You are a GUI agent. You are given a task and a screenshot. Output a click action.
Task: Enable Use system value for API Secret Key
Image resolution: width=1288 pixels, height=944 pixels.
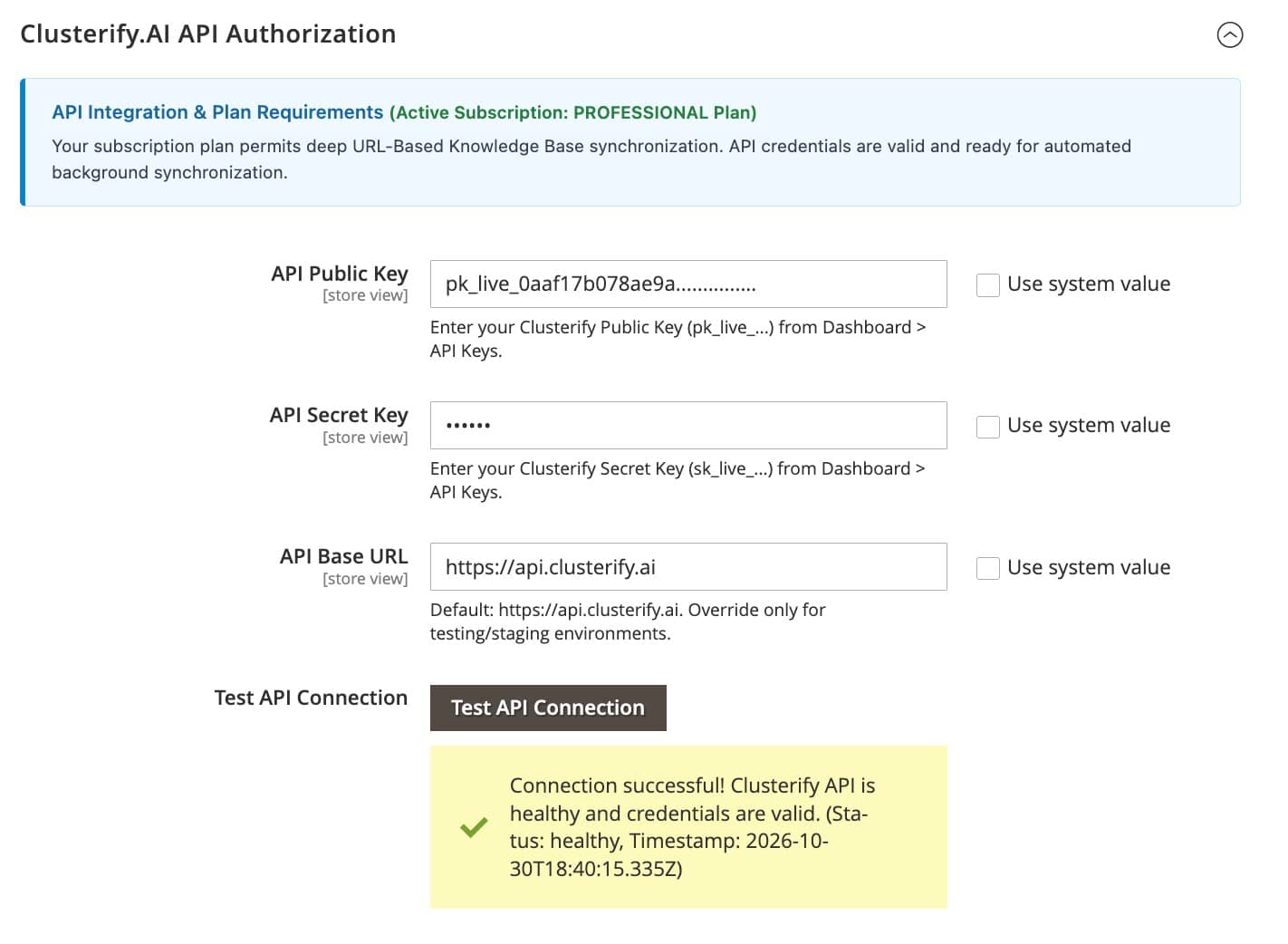[987, 426]
